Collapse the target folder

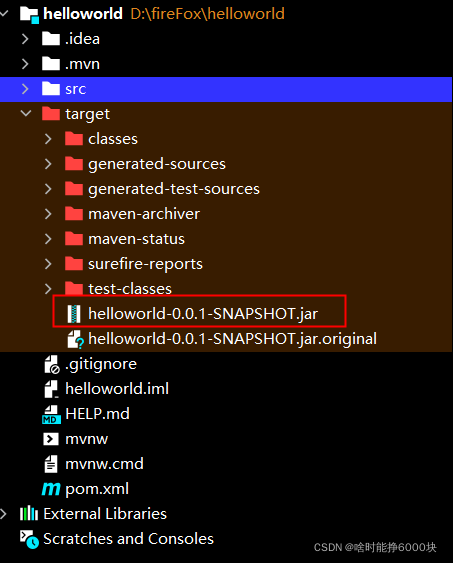pos(26,113)
